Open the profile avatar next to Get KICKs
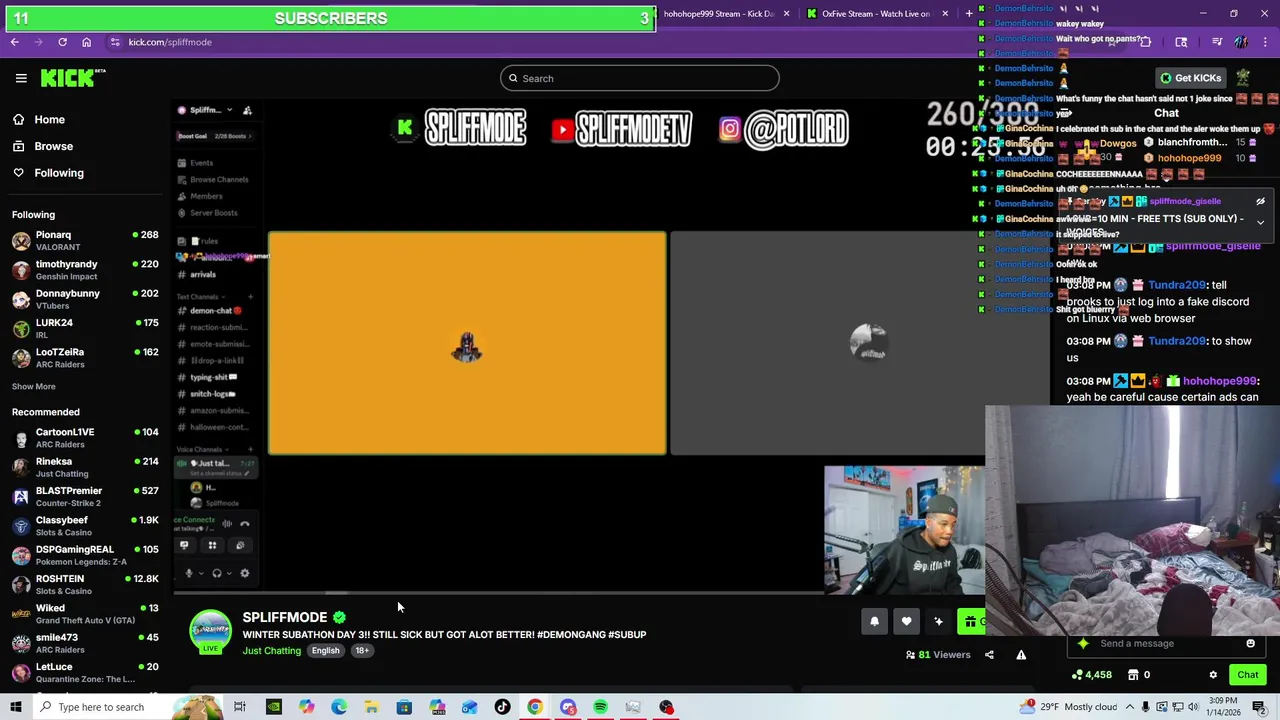The image size is (1280, 720). tap(1243, 78)
